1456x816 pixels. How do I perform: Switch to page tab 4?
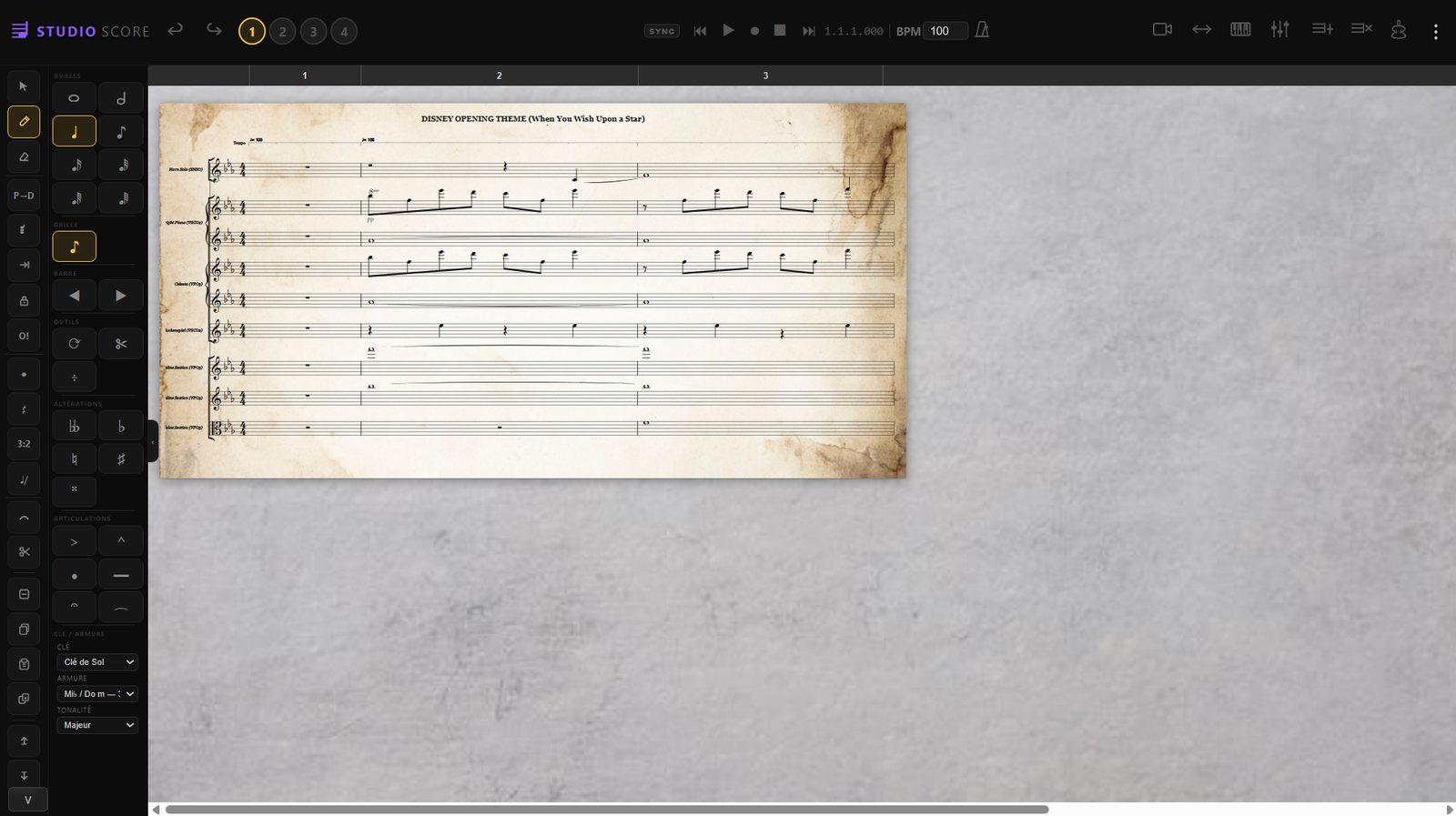344,32
